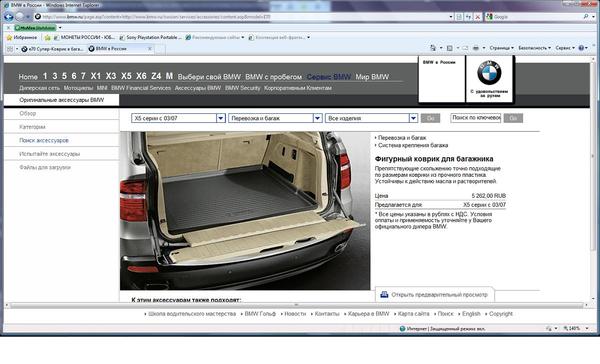Open the Quick Tabs grid icon
This screenshot has width=600, height=364.
pos(10,49)
